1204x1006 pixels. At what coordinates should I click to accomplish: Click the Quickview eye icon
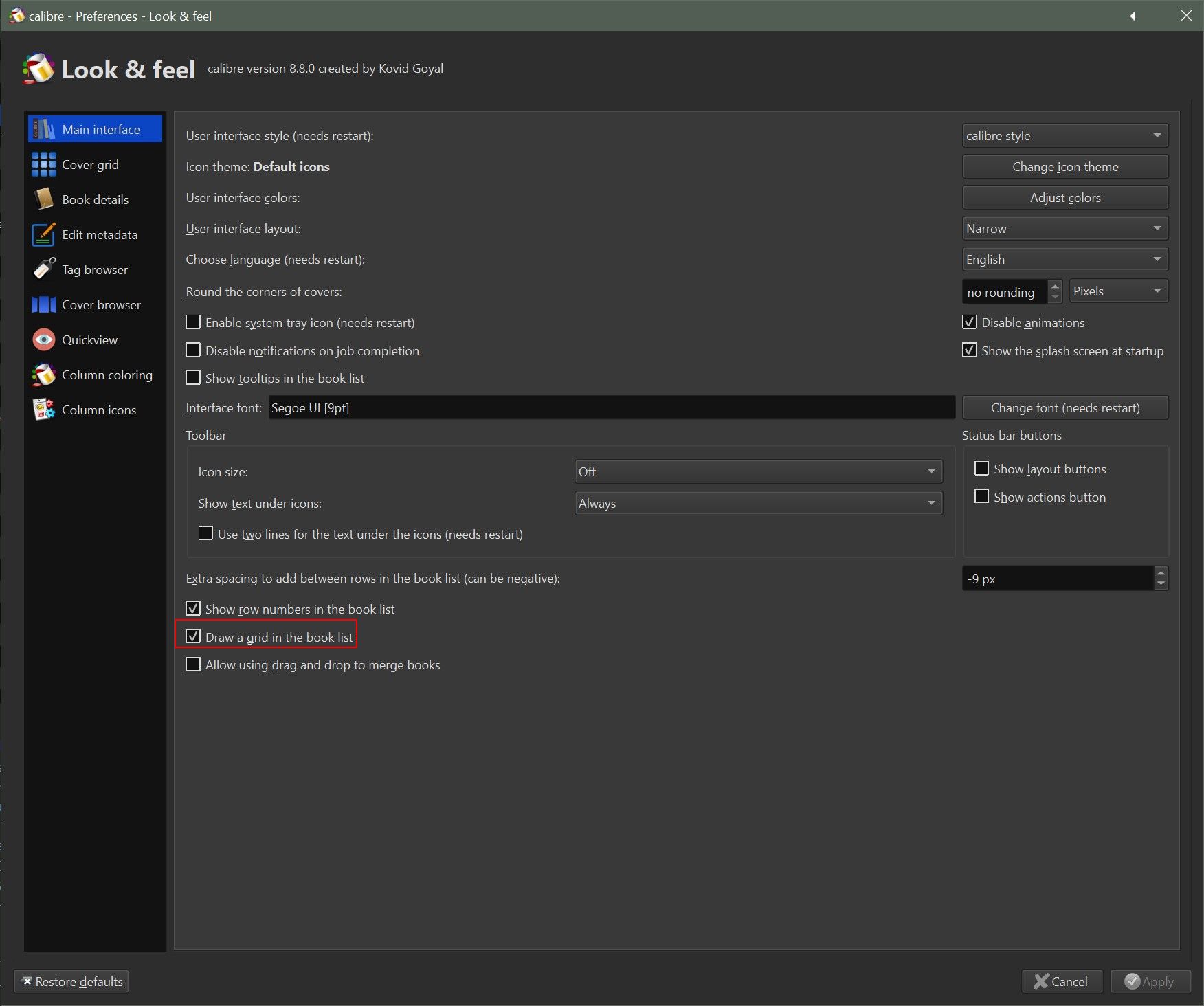pyautogui.click(x=44, y=339)
